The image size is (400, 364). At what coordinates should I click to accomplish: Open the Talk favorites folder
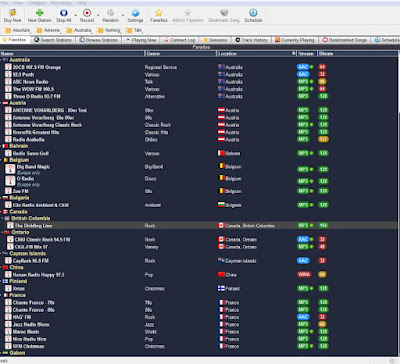134,30
